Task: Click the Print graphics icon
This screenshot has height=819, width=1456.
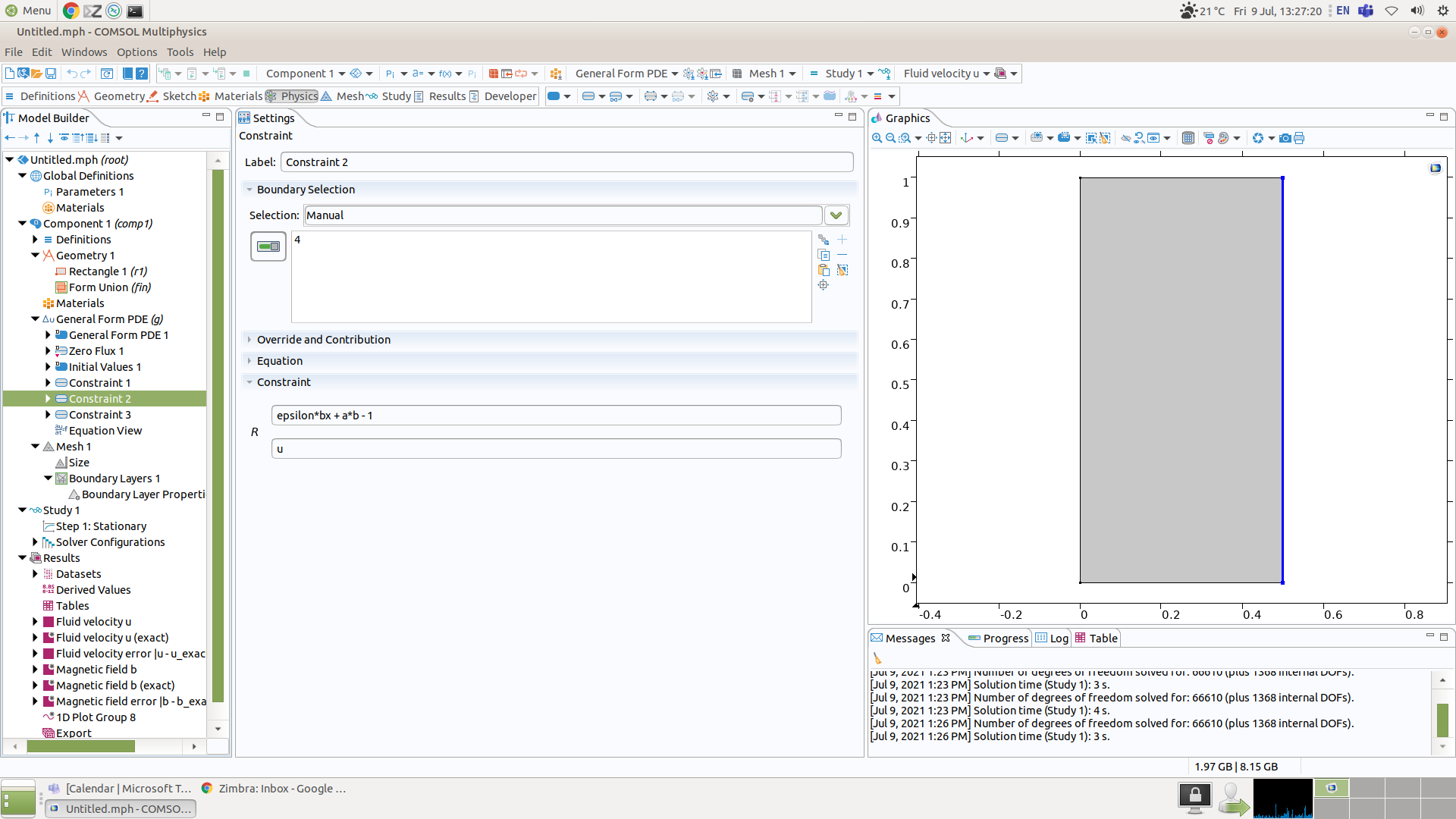Action: (x=1299, y=138)
